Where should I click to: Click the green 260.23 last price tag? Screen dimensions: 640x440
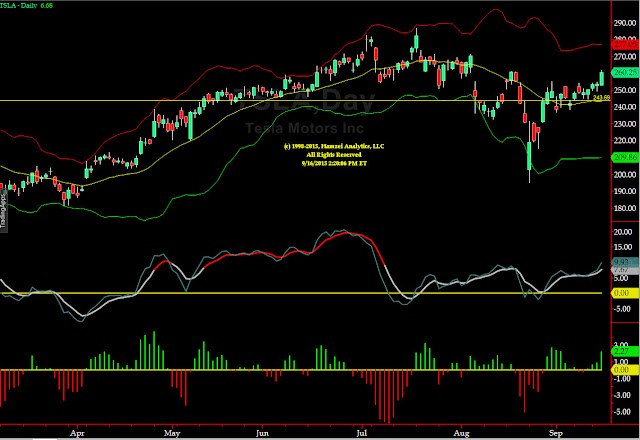click(625, 72)
